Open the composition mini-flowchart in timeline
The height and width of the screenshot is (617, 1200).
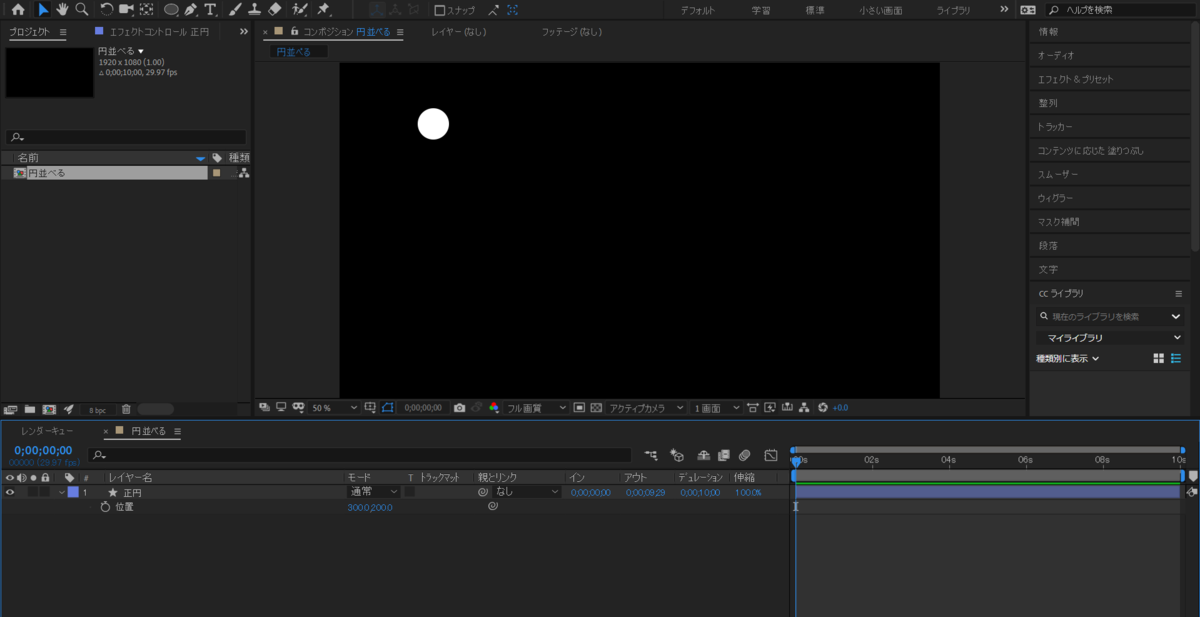point(651,455)
